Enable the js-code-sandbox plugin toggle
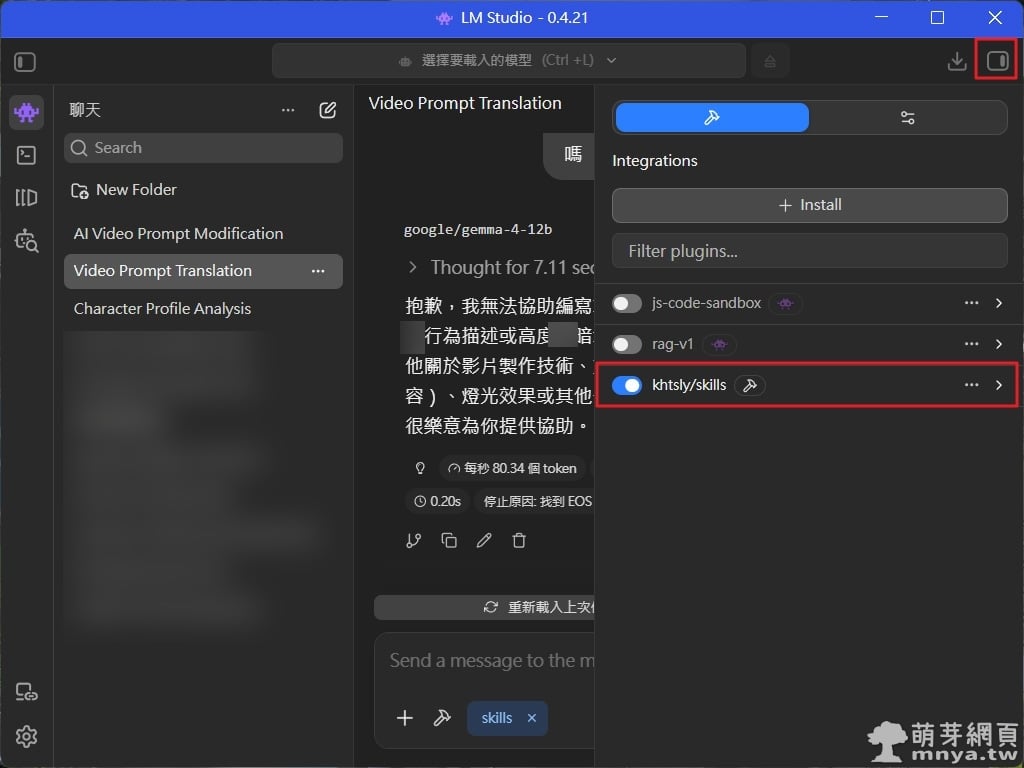 627,303
